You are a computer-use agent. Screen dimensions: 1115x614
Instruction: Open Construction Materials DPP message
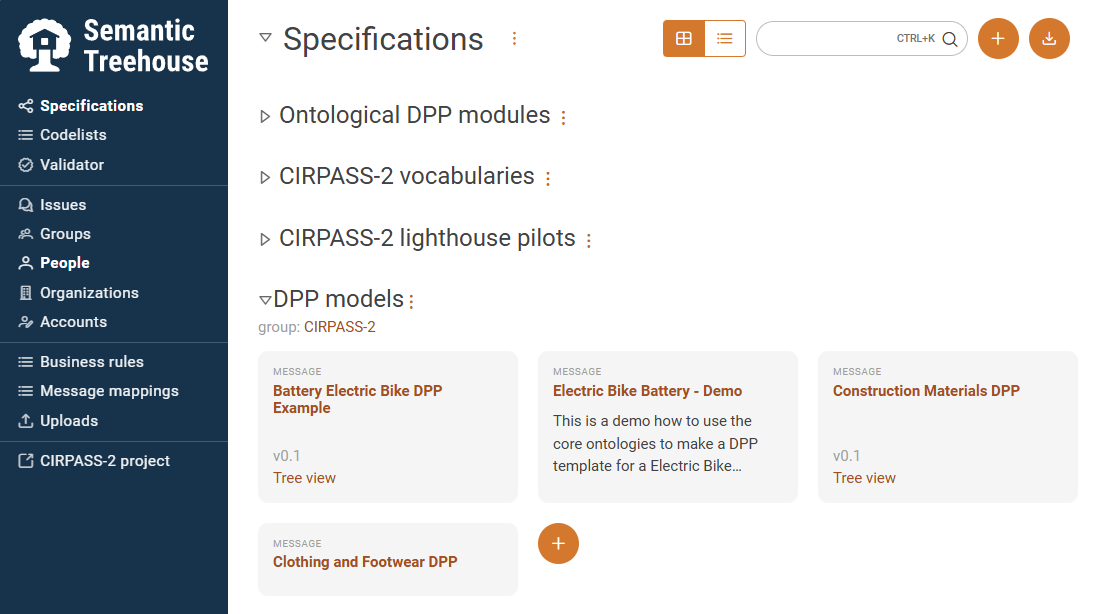[926, 391]
